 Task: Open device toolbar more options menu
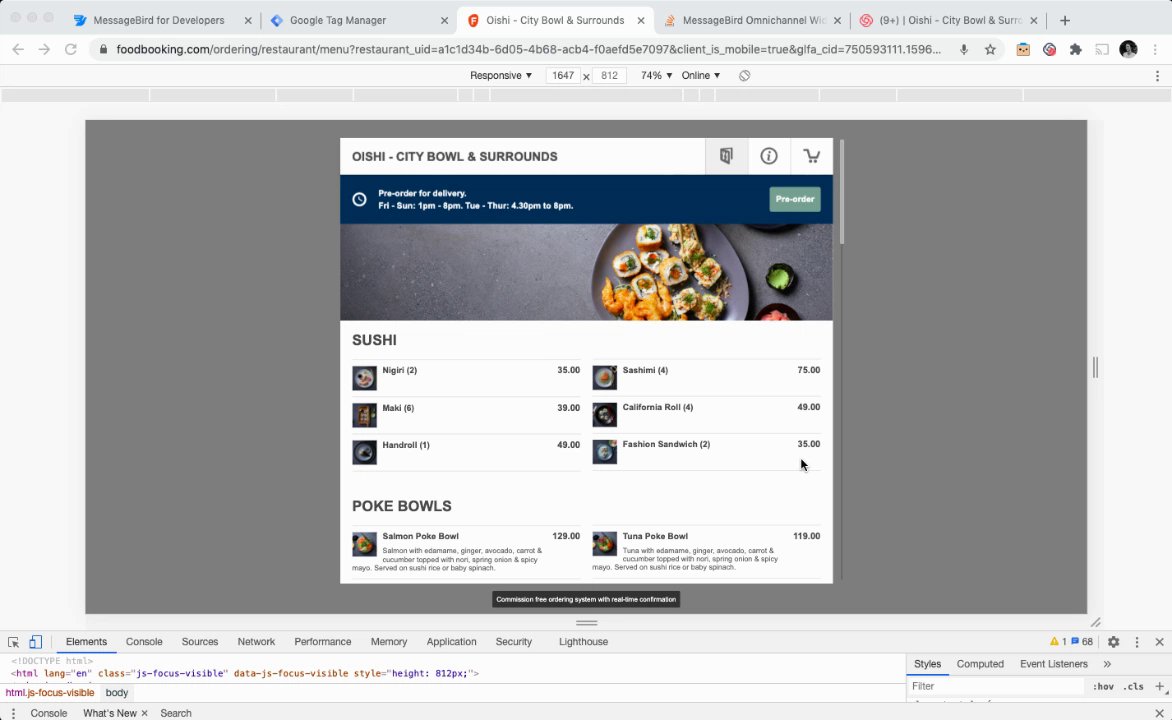pos(1157,76)
